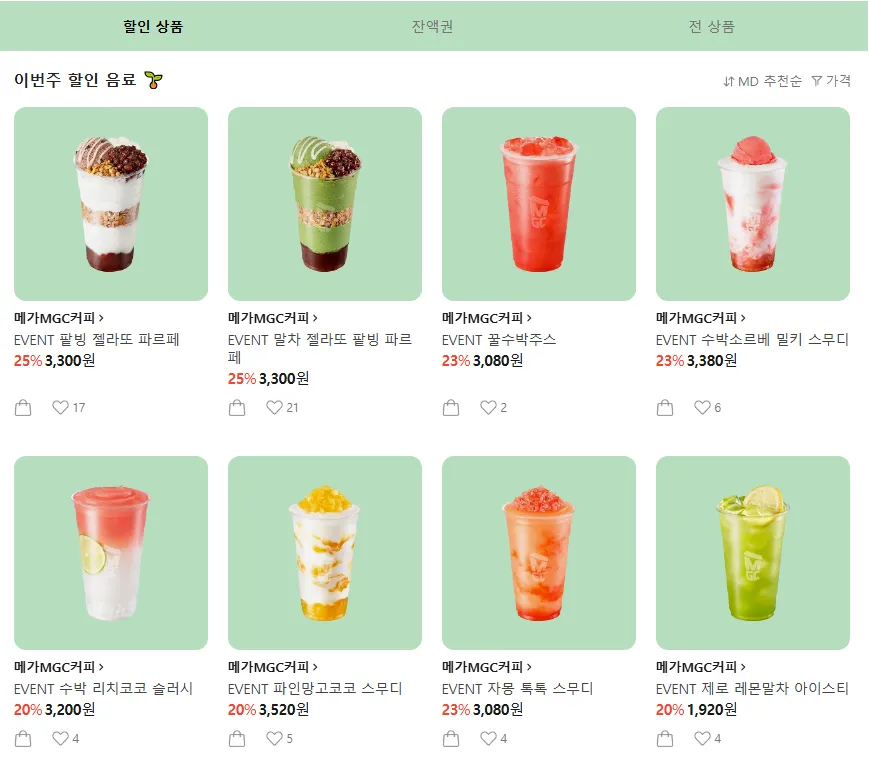Image resolution: width=869 pixels, height=768 pixels.
Task: Add 자몽 톡톡 스무디 to shopping bag
Action: (451, 739)
